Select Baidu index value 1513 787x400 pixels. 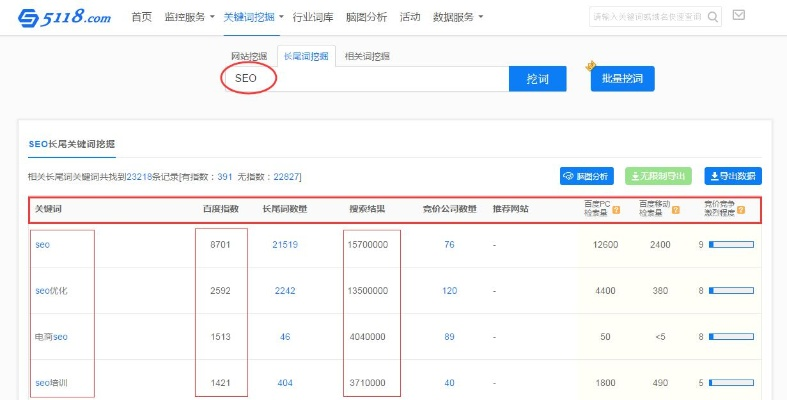point(220,337)
